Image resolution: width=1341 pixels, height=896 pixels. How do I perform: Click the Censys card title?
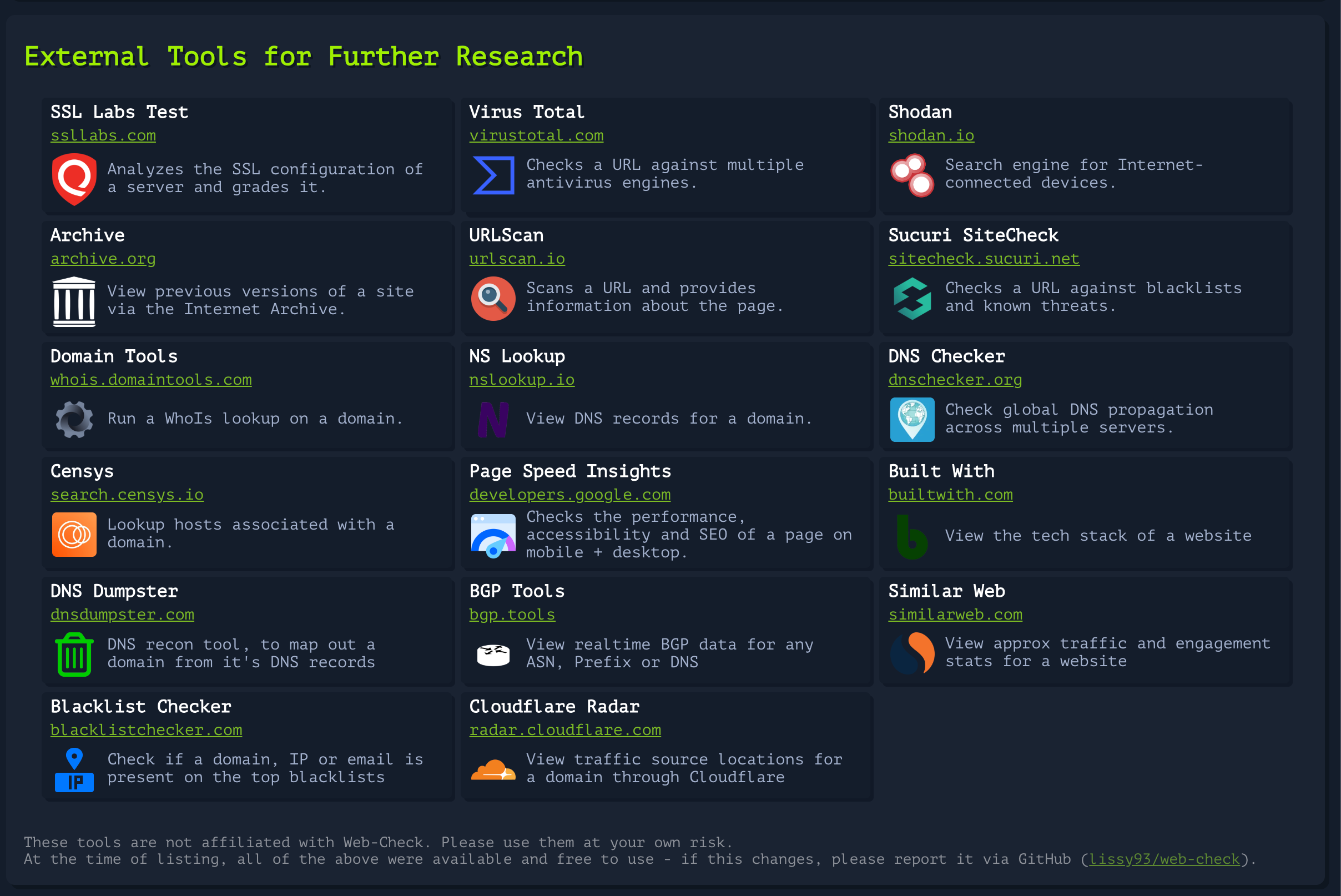point(82,471)
